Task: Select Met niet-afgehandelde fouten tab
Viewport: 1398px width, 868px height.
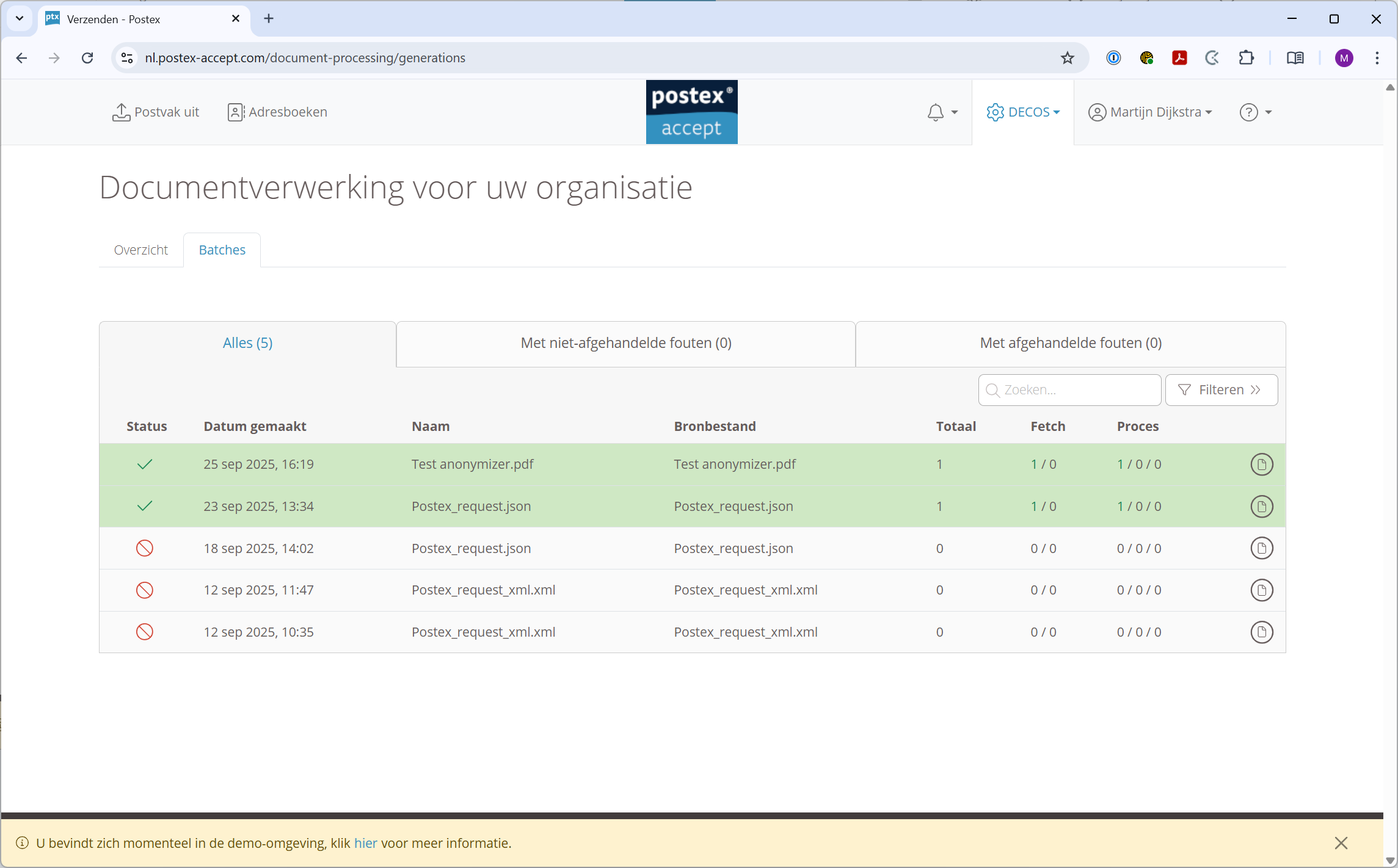Action: pos(625,343)
